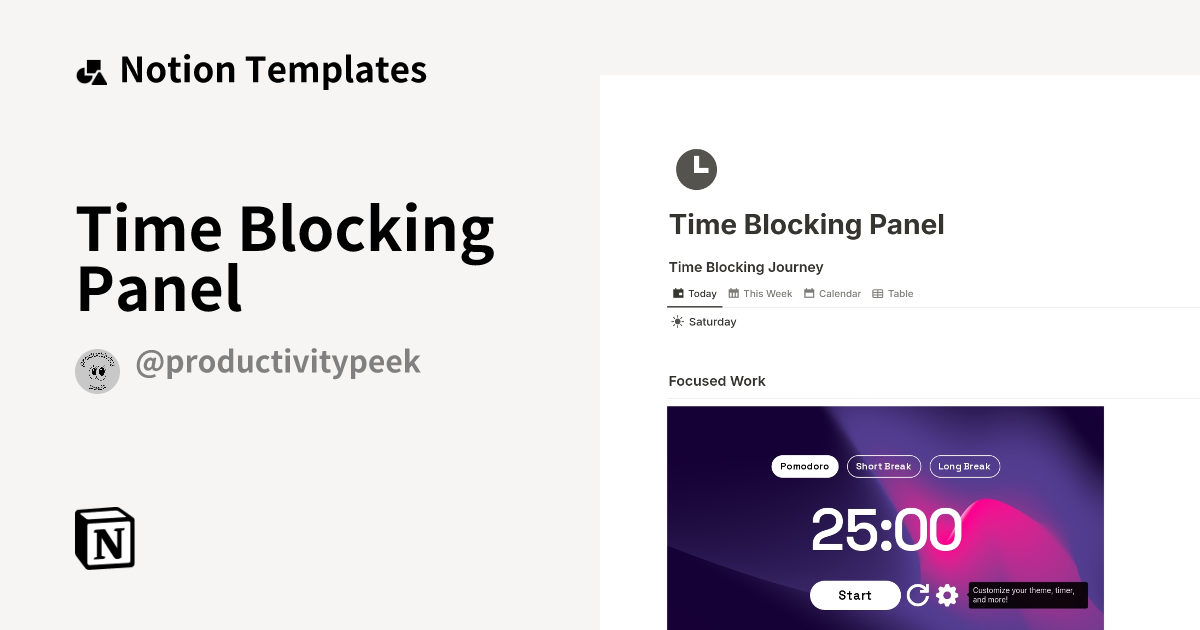The image size is (1200, 630).
Task: Switch to the Table view tab
Action: click(893, 293)
